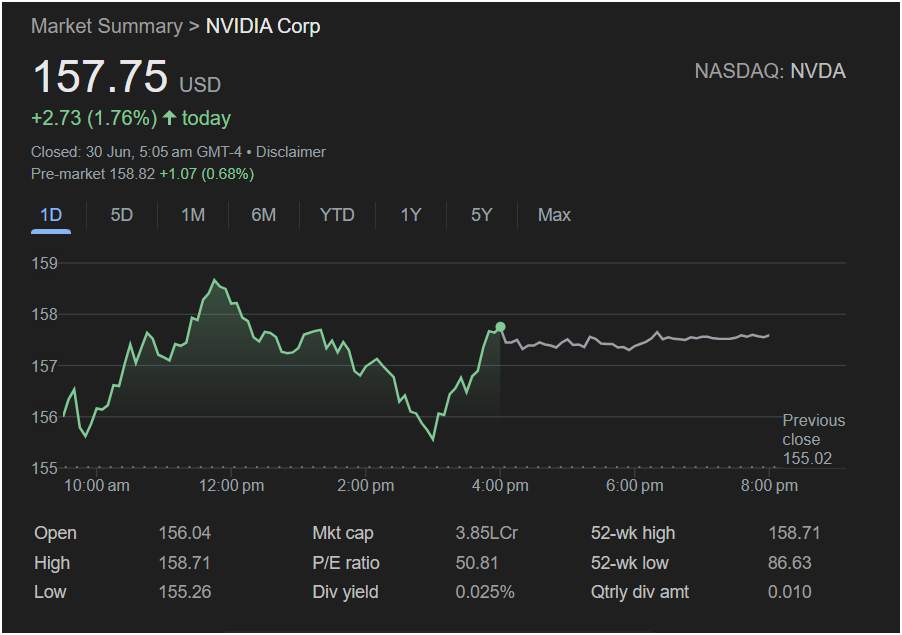
Task: Click the Div yield value 0.025%
Action: pos(485,592)
